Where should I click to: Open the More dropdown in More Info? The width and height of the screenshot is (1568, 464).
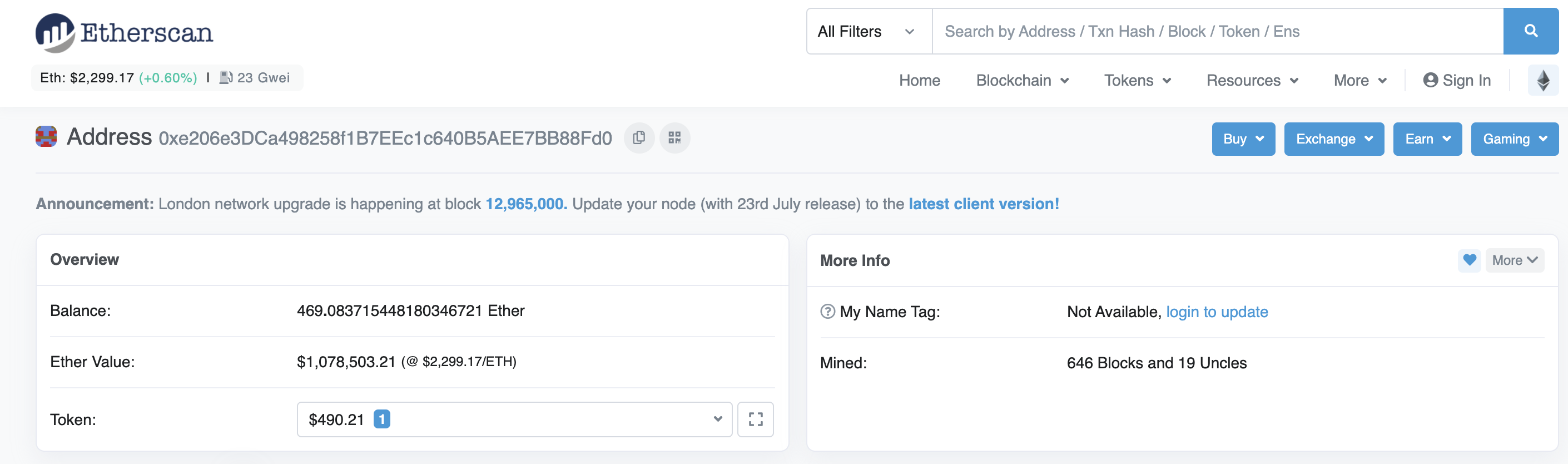click(1514, 260)
